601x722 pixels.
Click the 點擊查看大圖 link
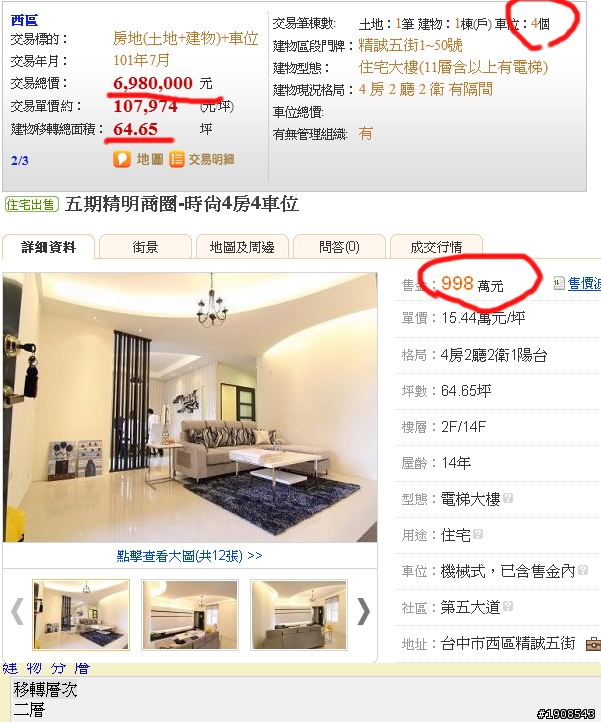pos(189,556)
